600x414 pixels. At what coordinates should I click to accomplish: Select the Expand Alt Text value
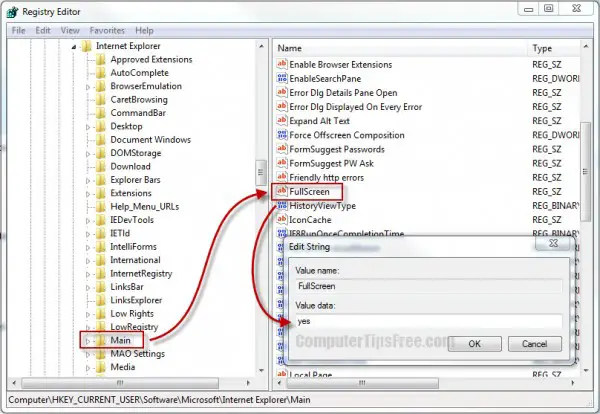(x=319, y=121)
